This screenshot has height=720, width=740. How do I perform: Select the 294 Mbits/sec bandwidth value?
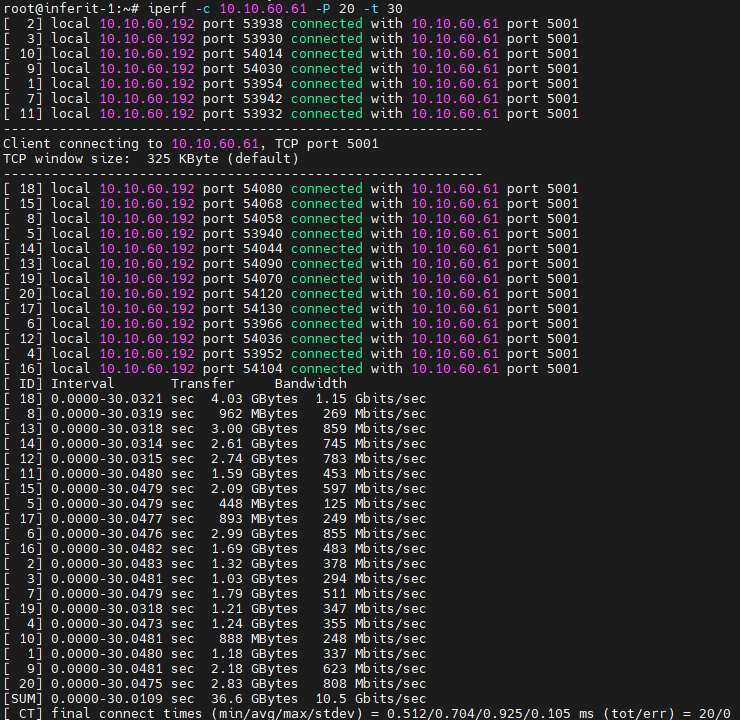[x=375, y=579]
